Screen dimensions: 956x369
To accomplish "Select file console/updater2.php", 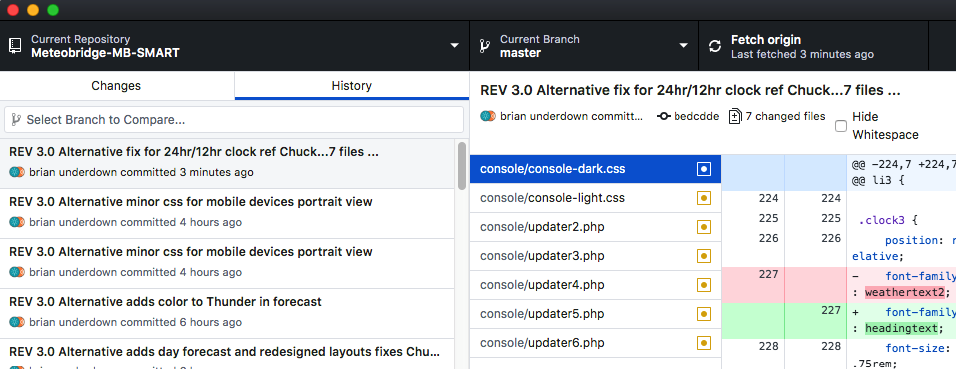I will point(595,227).
